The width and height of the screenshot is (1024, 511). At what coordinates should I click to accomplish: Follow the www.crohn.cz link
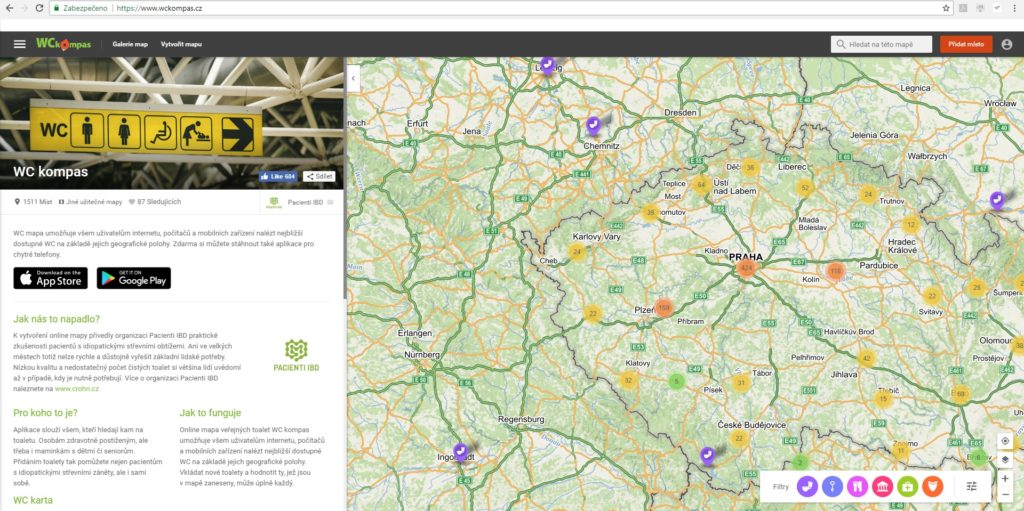[76, 389]
